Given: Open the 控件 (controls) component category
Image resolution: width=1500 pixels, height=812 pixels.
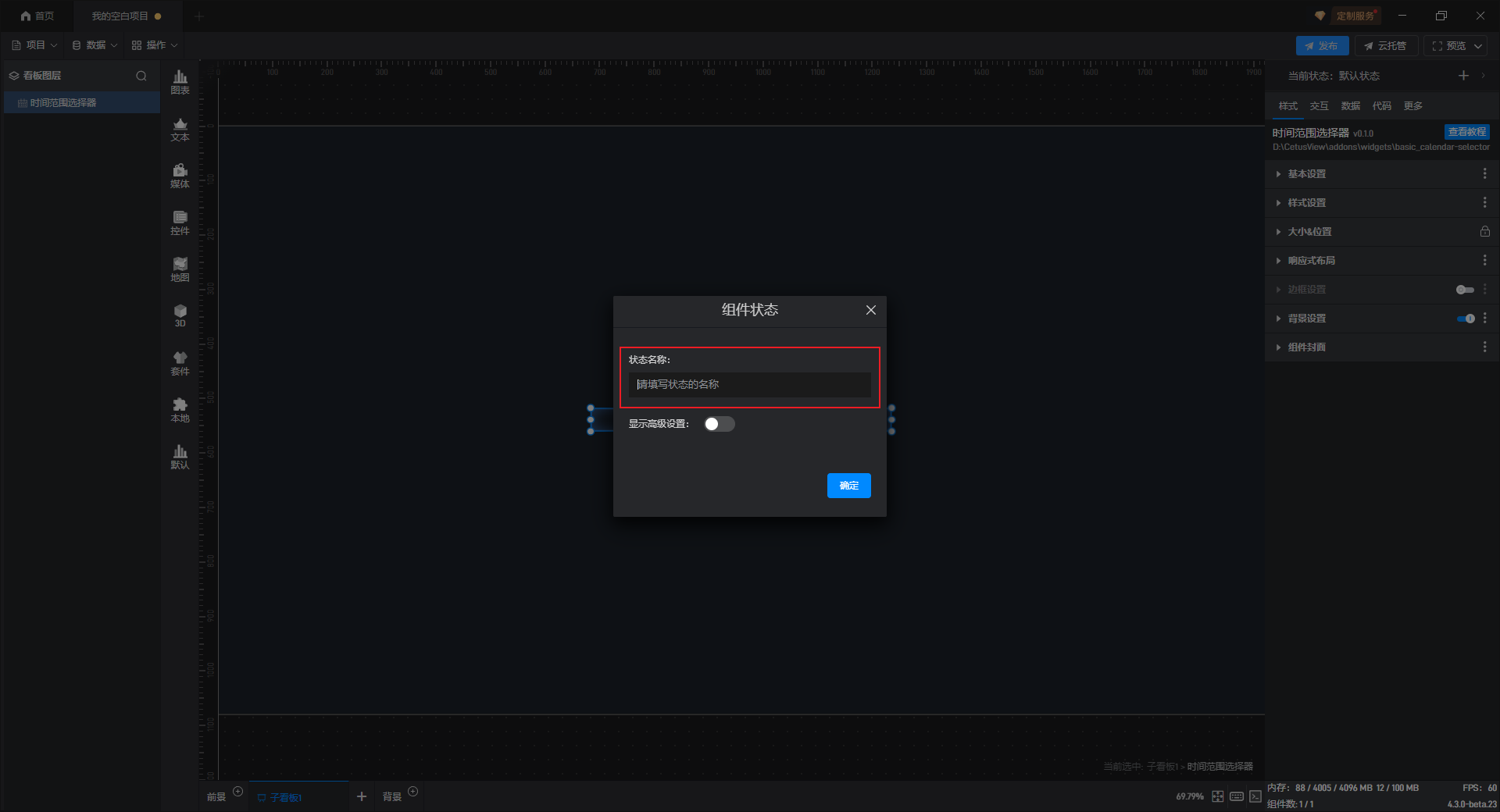Looking at the screenshot, I should pos(180,223).
